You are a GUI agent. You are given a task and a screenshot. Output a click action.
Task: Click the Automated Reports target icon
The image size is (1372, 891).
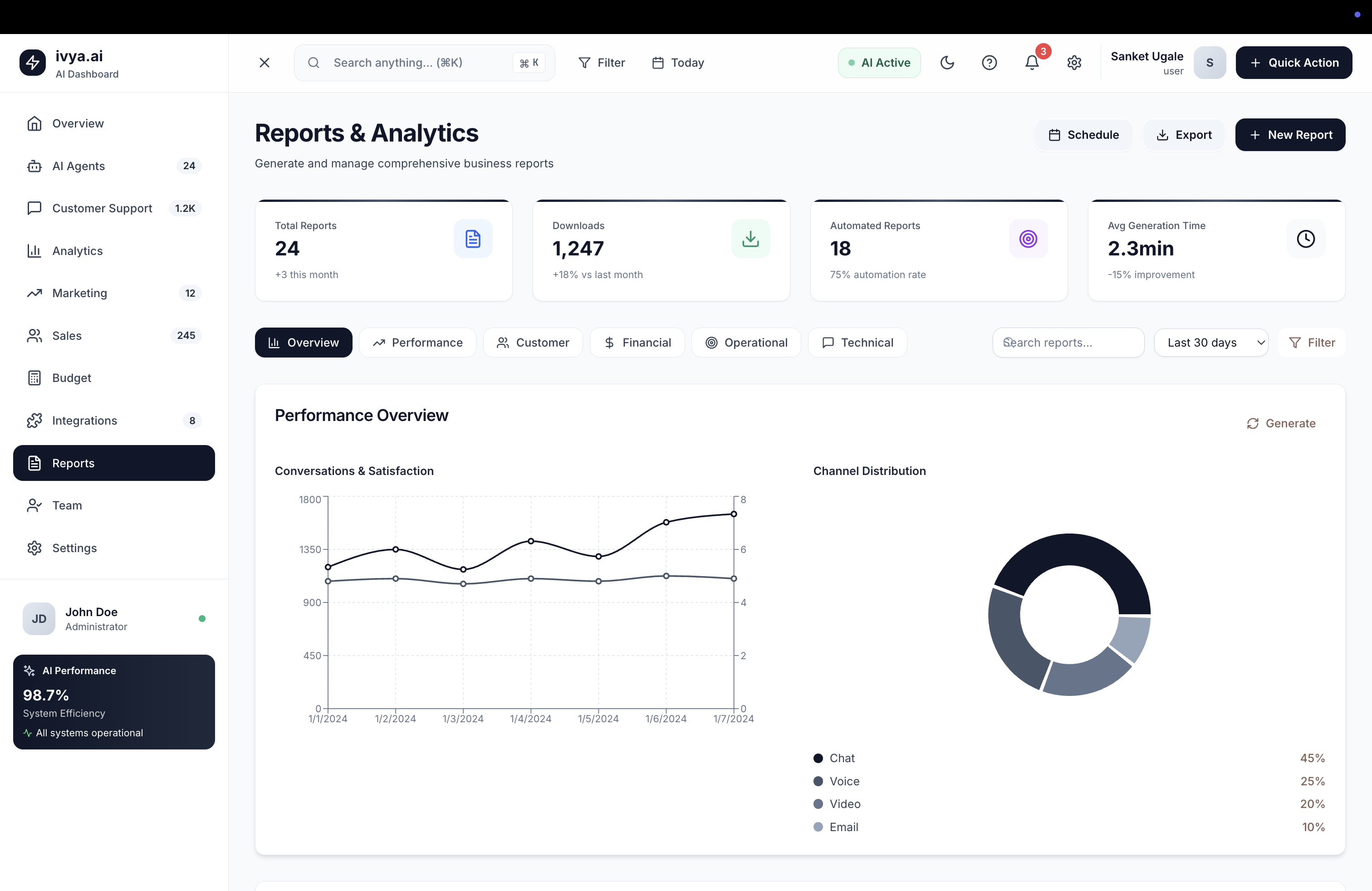(x=1028, y=239)
